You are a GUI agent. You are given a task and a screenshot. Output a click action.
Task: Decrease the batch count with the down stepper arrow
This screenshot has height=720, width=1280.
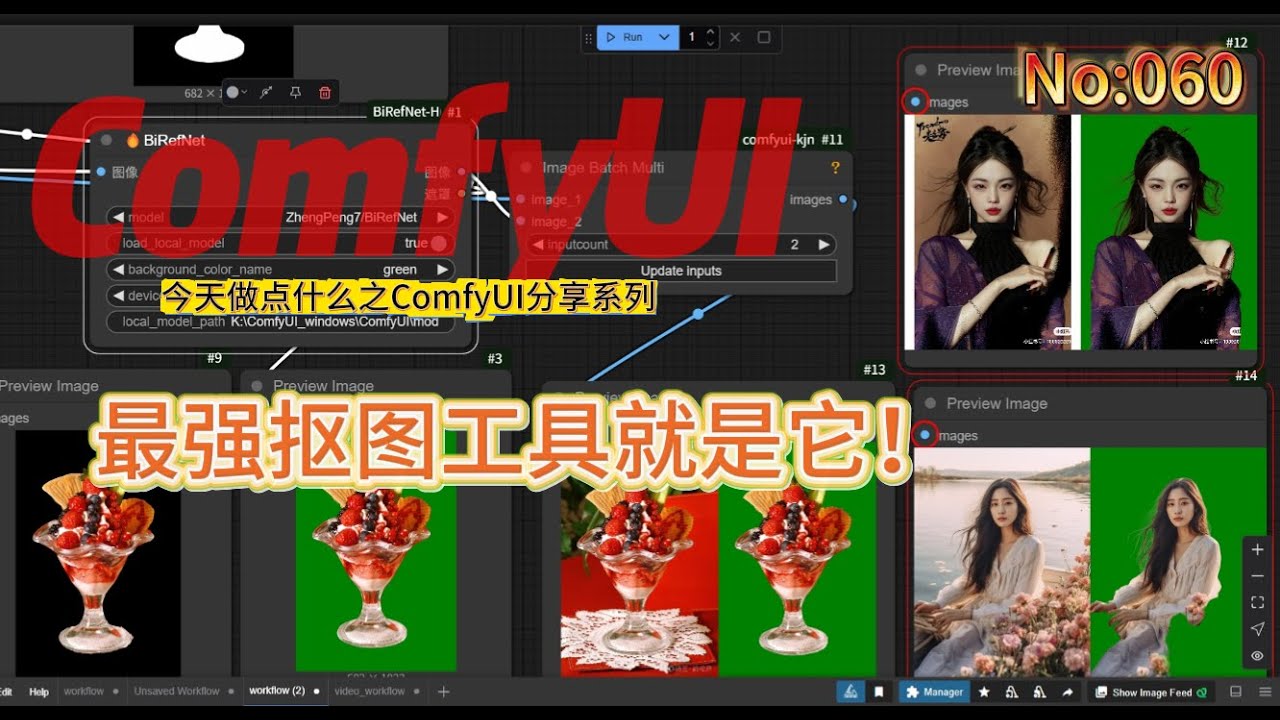[x=711, y=43]
